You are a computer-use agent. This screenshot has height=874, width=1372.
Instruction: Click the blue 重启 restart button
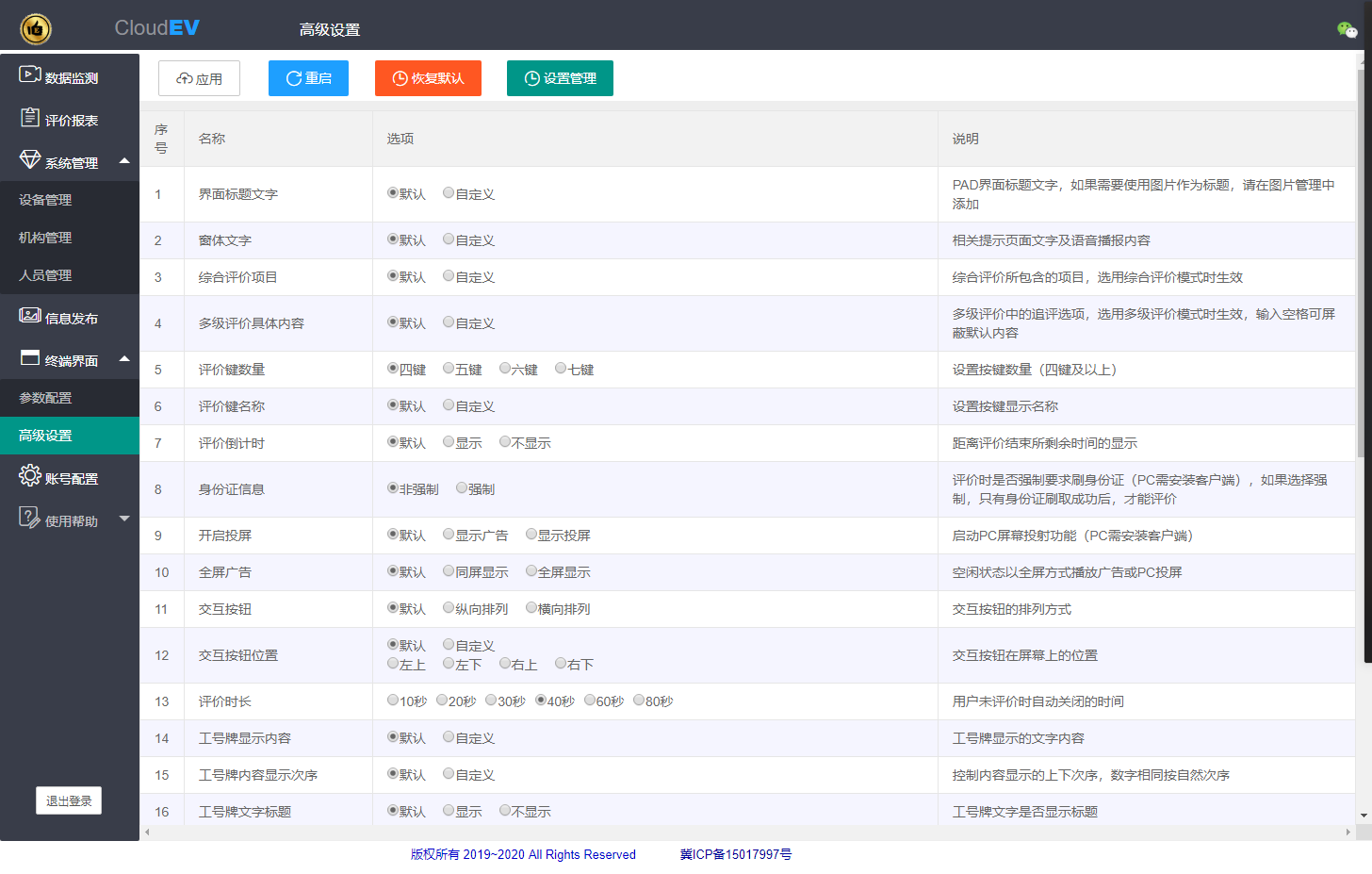[308, 78]
